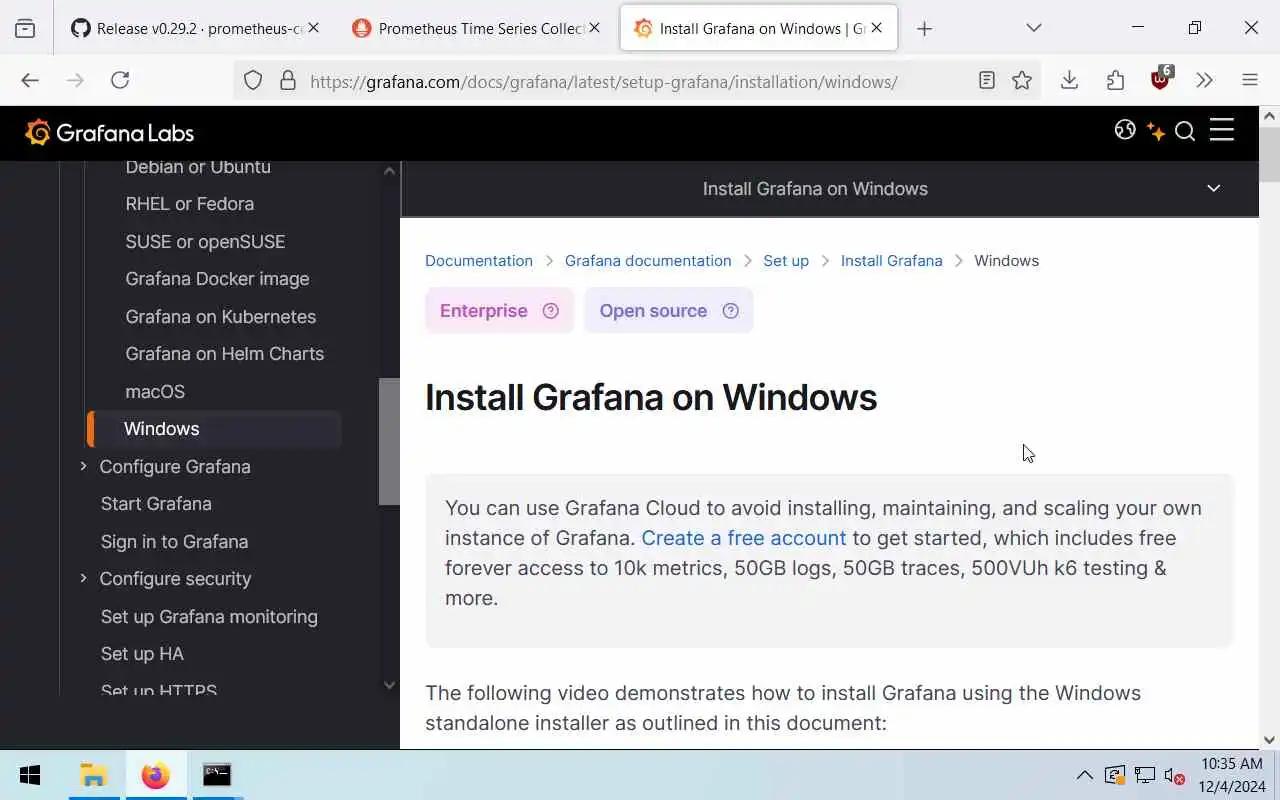
Task: Bookmark this page with the star
Action: [1022, 81]
